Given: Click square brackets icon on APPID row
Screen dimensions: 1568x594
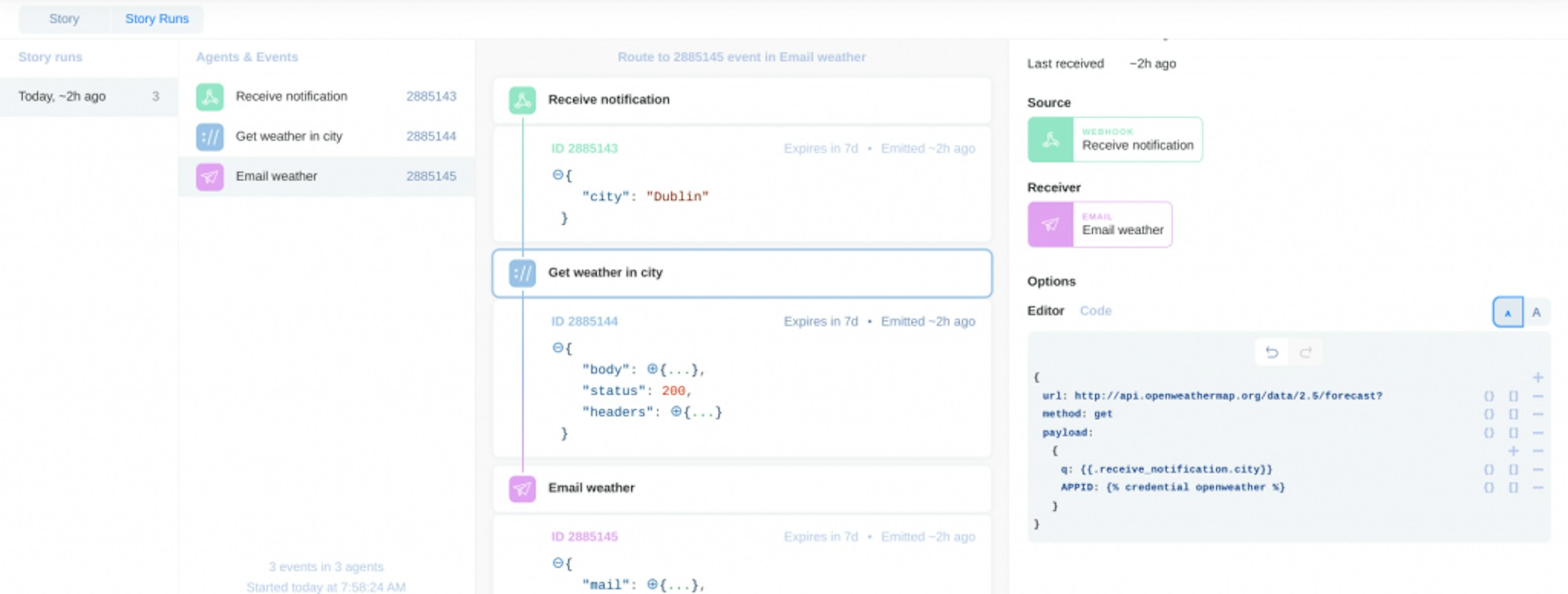Looking at the screenshot, I should coord(1513,487).
